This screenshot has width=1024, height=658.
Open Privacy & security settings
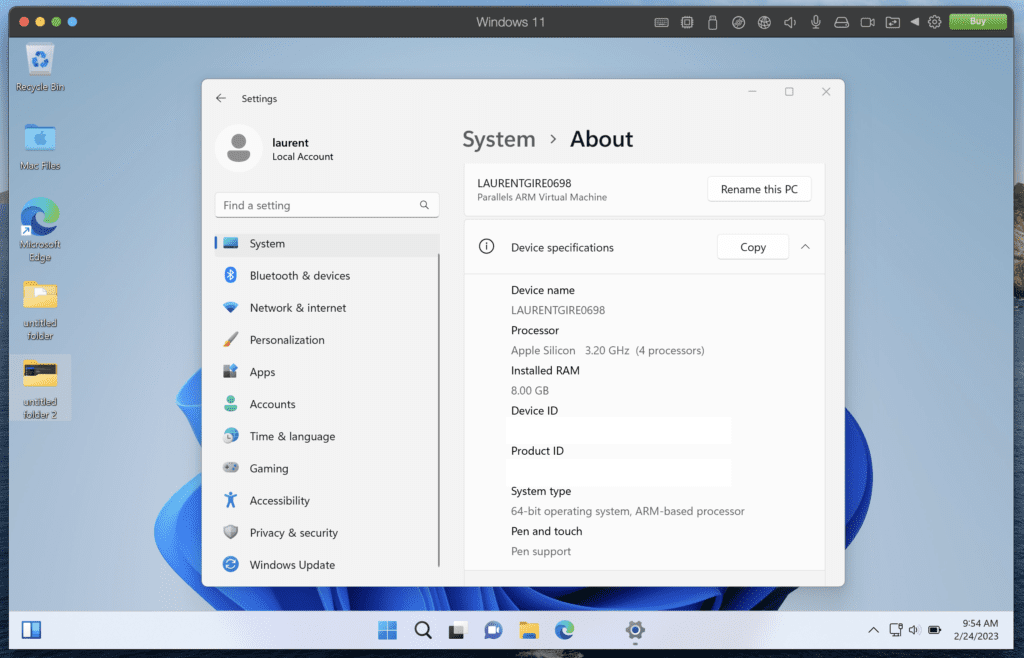(x=327, y=533)
